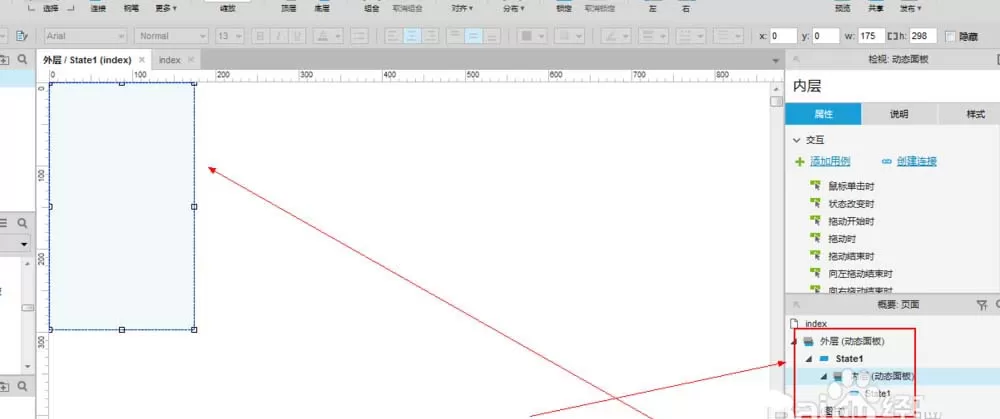The image size is (1000, 419).
Task: Select the 拖动时 drag event
Action: (842, 239)
